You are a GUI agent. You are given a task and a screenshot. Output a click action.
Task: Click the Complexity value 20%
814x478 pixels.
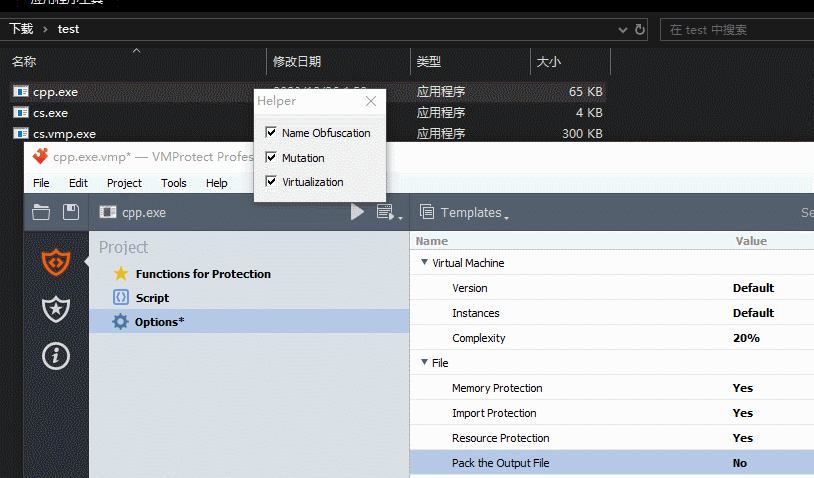[746, 338]
